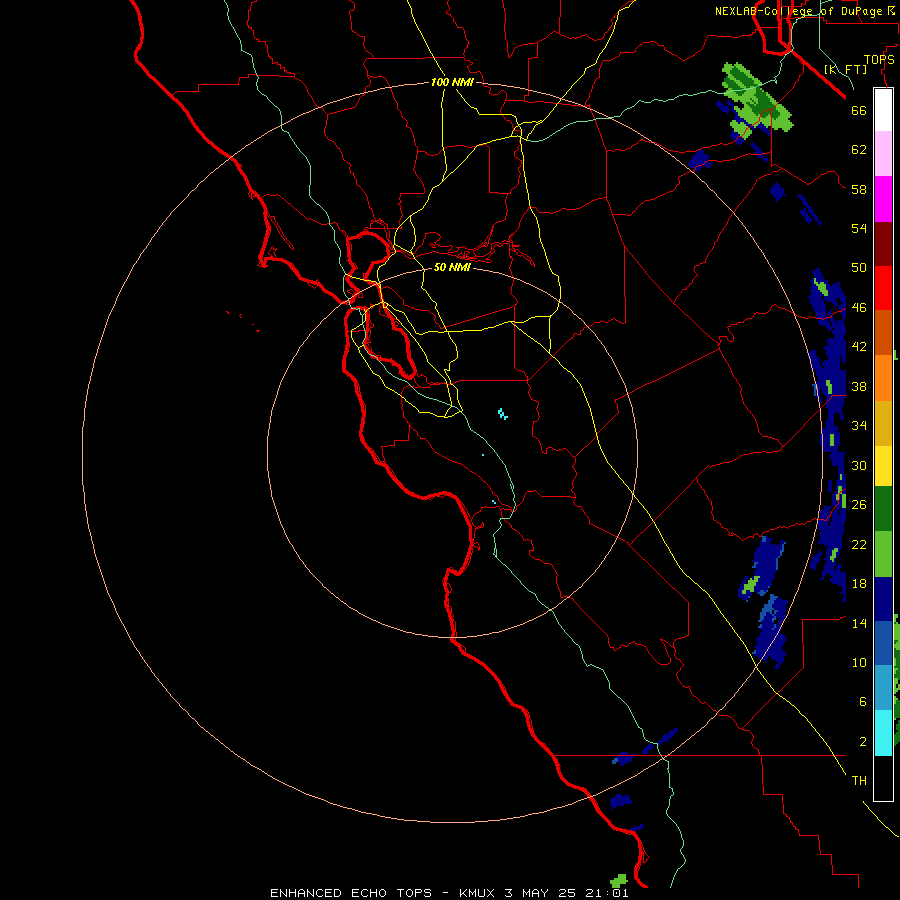Image resolution: width=900 pixels, height=900 pixels.
Task: Click the legend value "22"
Action: 859,544
